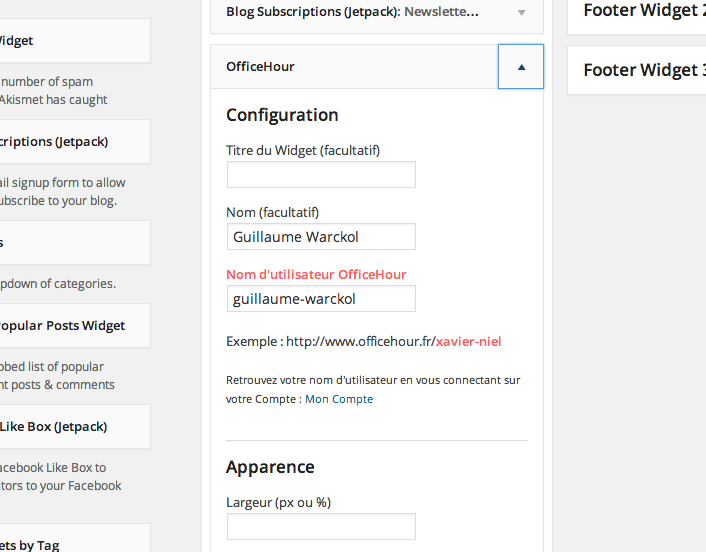The height and width of the screenshot is (552, 706).
Task: Open the Mon Compte link
Action: 339,399
